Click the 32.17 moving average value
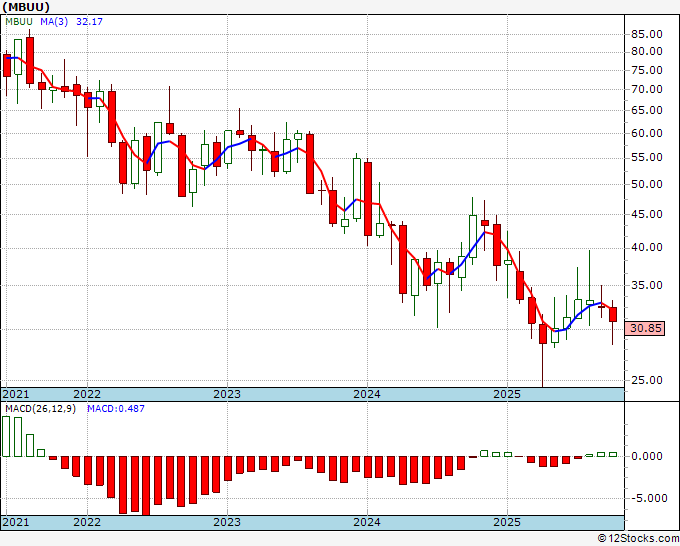680x546 pixels. (x=89, y=21)
